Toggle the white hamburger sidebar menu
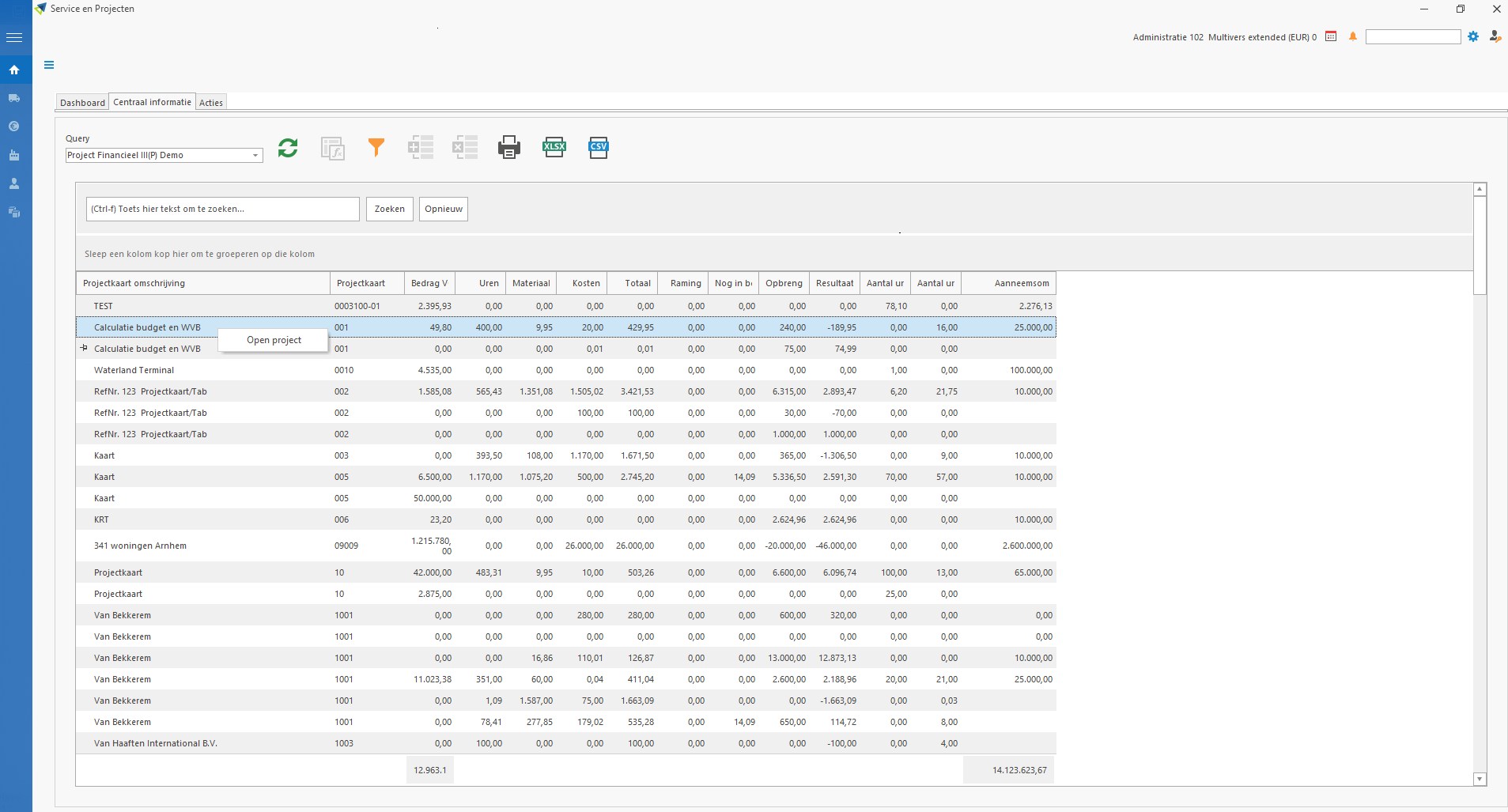Screen dimensions: 1508x812 pos(14,37)
